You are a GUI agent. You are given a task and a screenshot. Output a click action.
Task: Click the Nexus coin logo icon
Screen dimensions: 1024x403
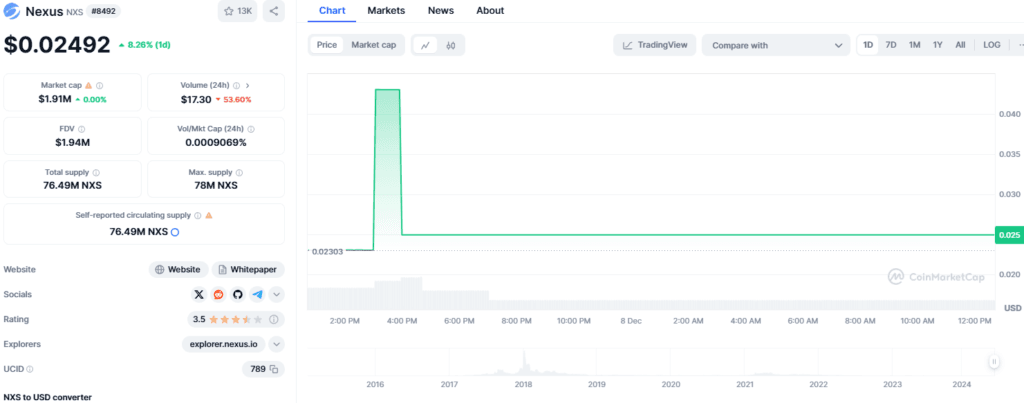coord(12,11)
